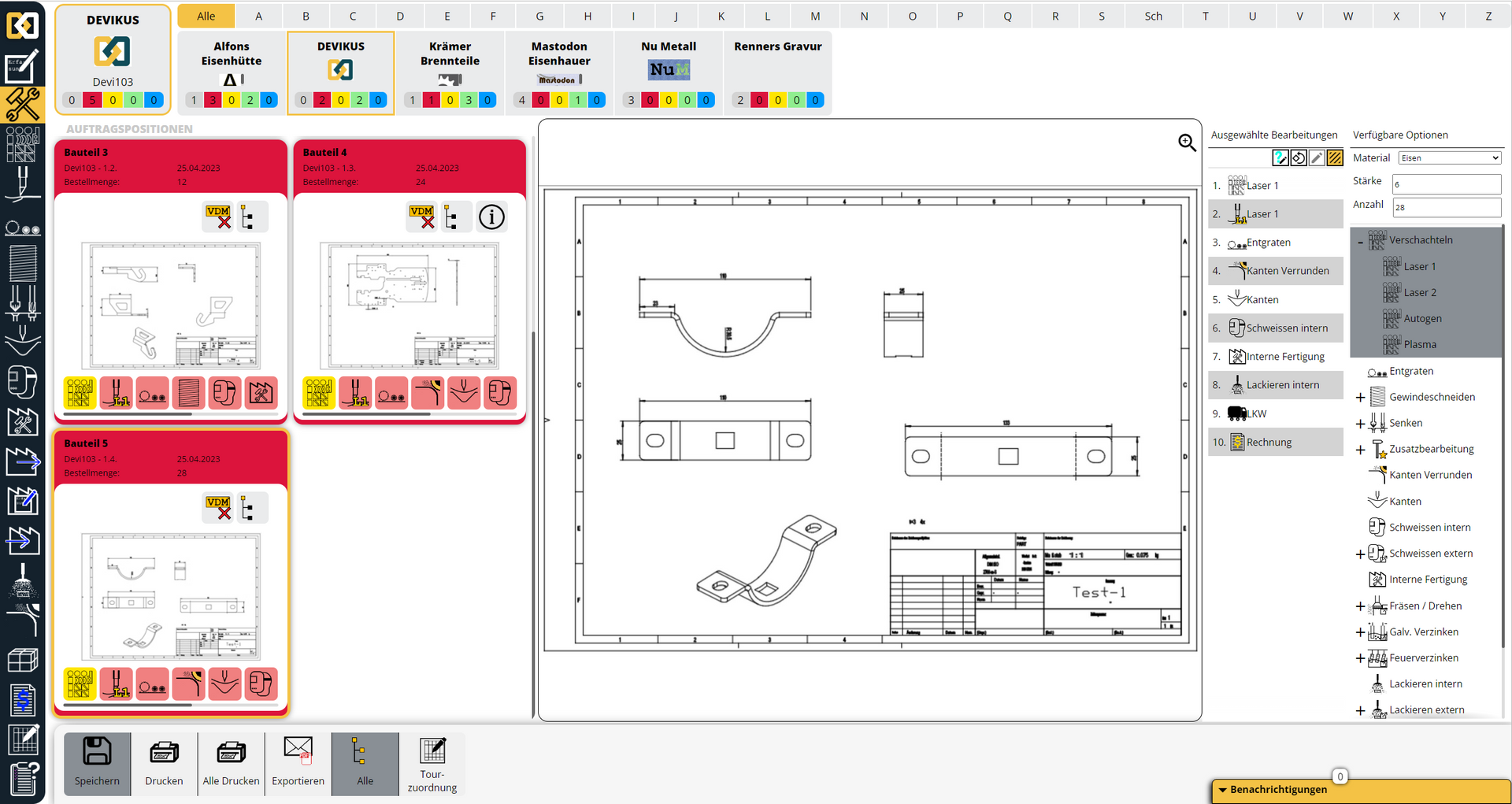Switch to the Alle customer filter tab
This screenshot has width=1512, height=804.
point(206,15)
